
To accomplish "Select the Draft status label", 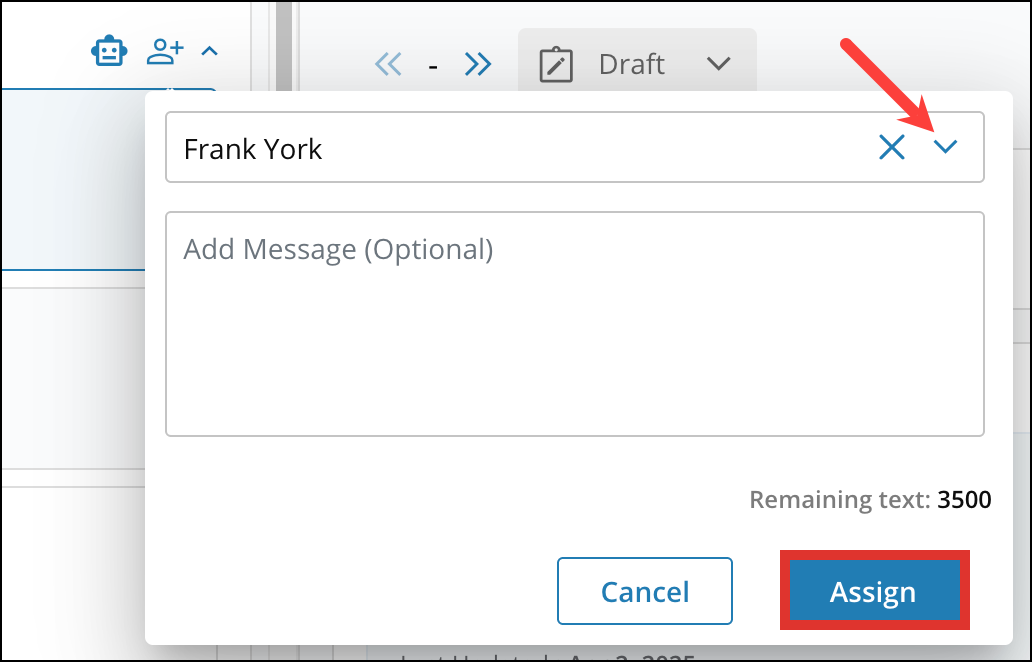I will point(631,64).
